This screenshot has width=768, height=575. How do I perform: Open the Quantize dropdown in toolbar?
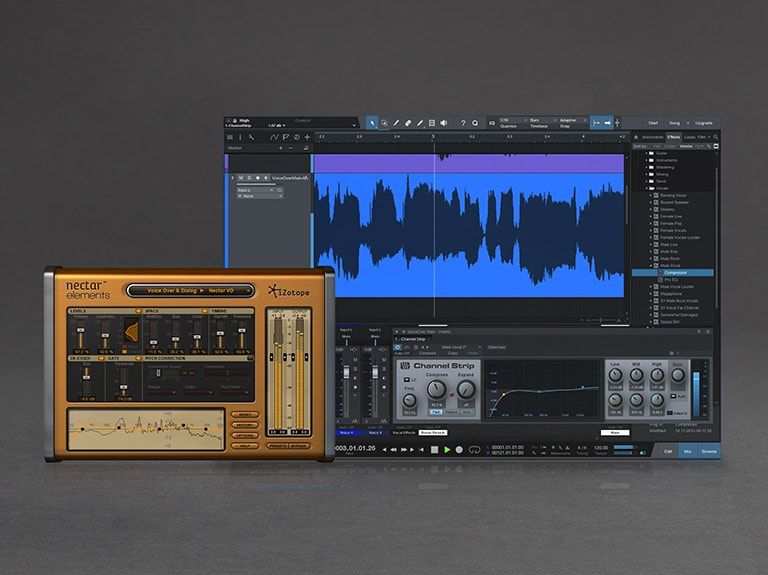[x=511, y=123]
